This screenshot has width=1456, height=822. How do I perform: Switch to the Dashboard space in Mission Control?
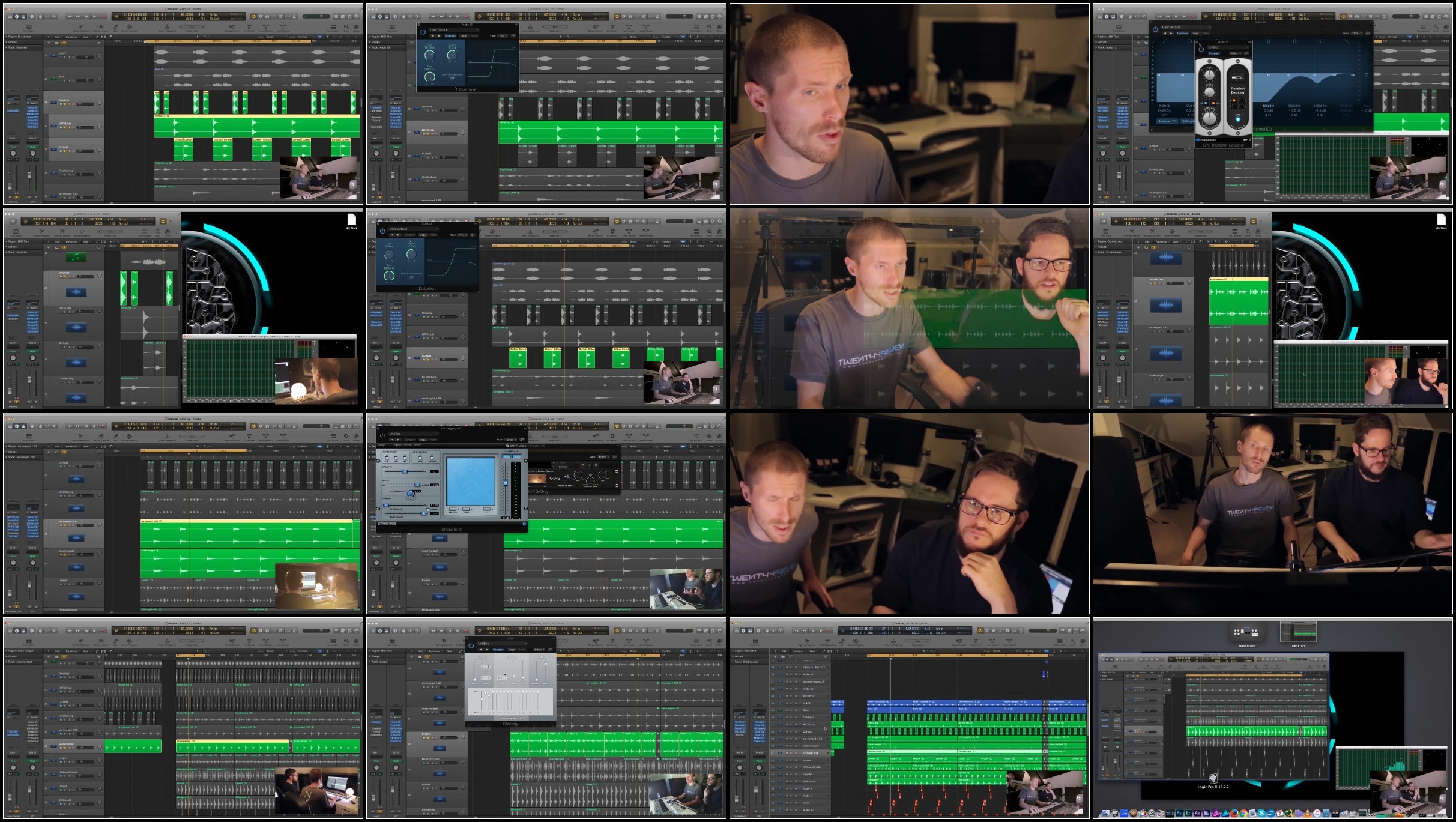pos(1246,633)
